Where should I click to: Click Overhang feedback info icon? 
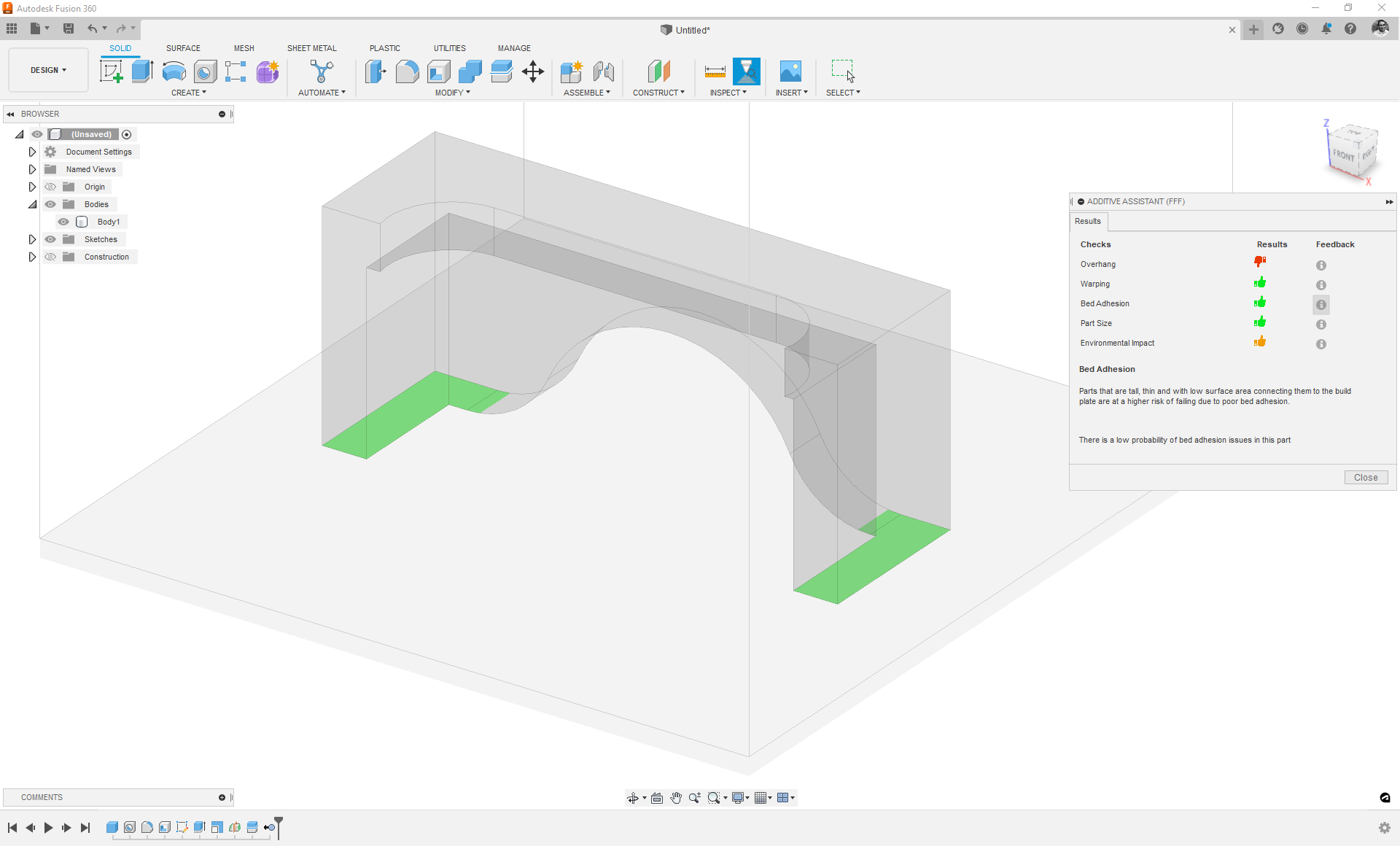(1321, 265)
